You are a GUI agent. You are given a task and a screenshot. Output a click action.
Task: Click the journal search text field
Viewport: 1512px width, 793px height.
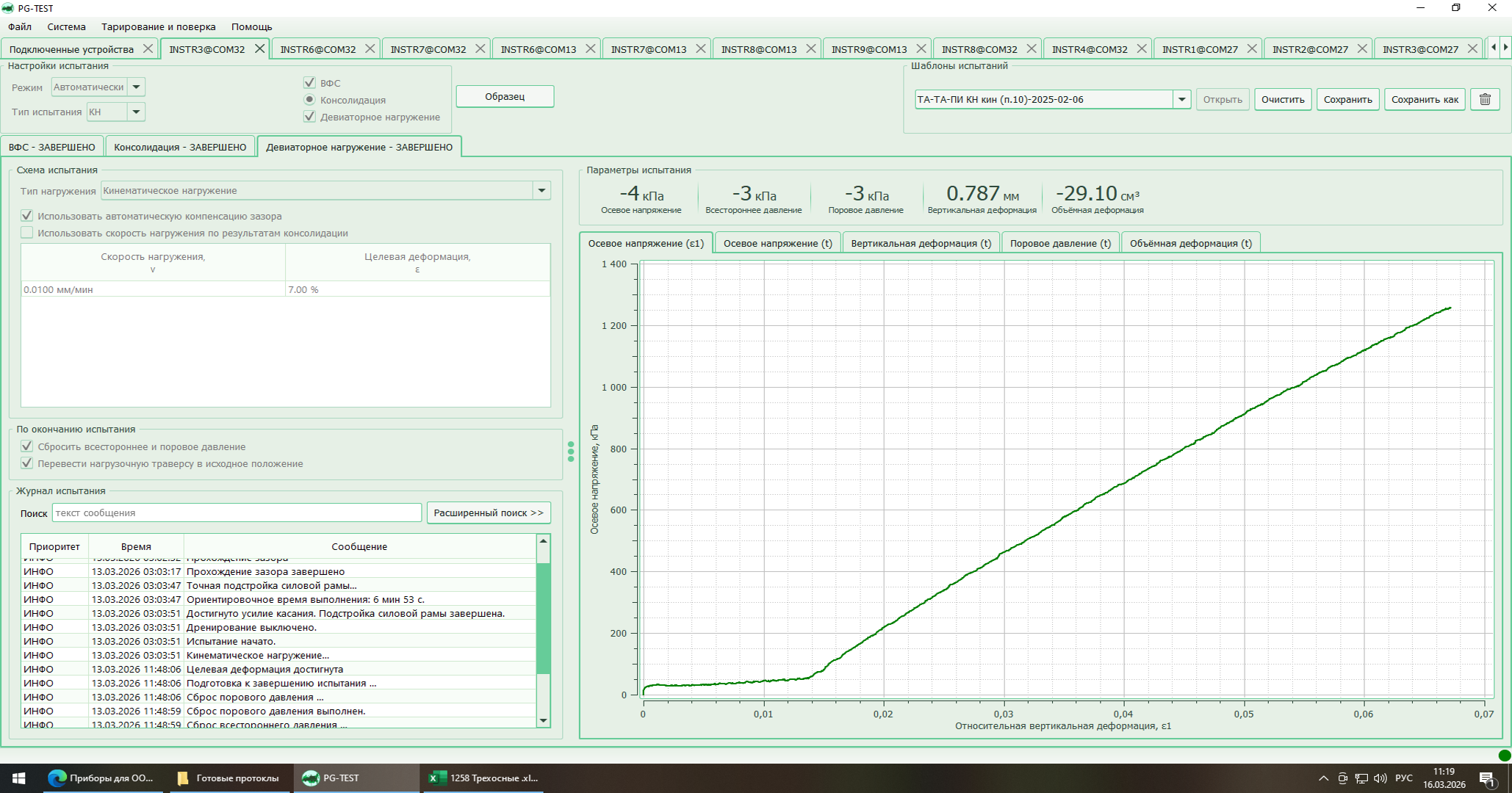click(x=237, y=513)
